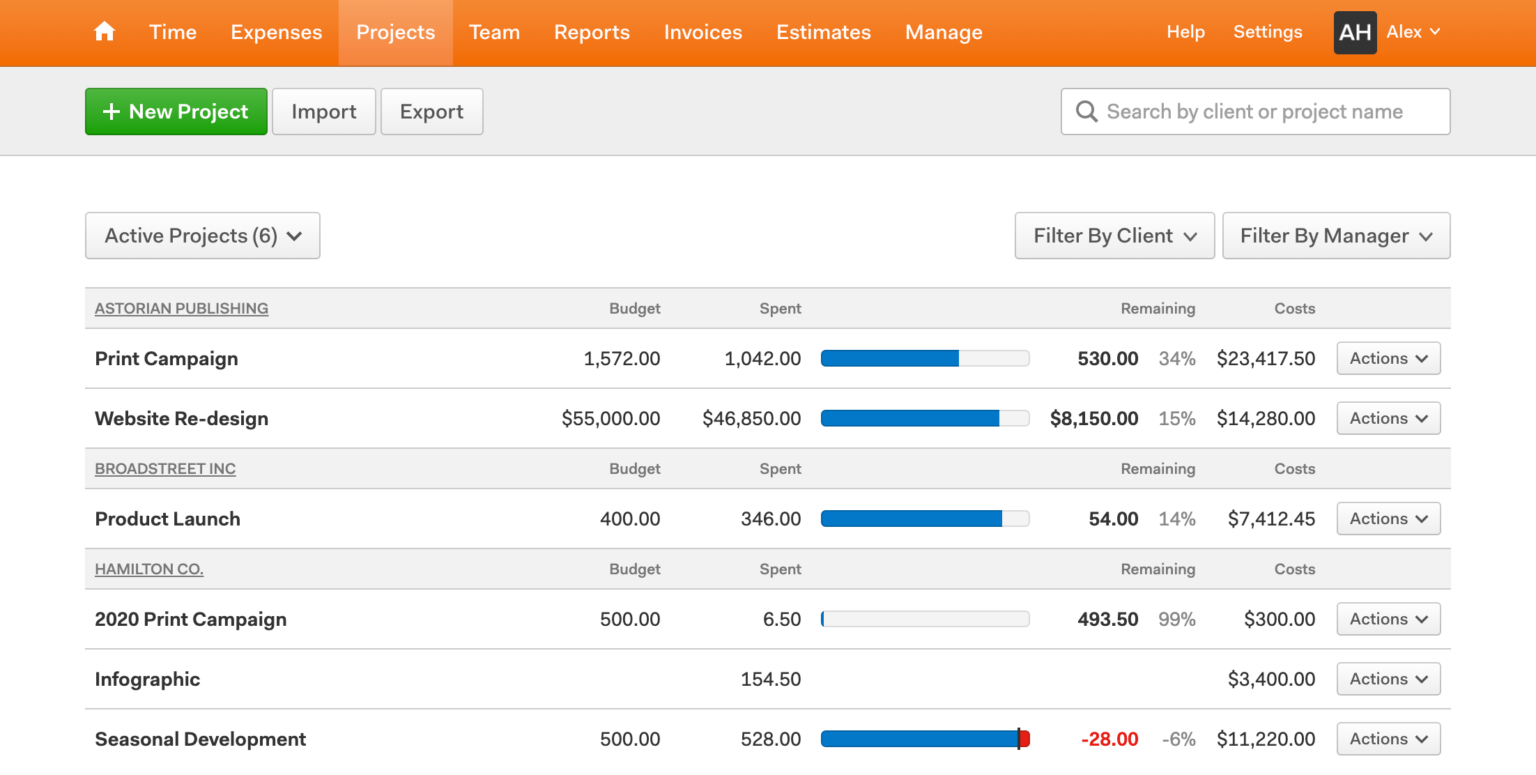Screen dimensions: 1536x775
Task: Click the Export button
Action: [x=431, y=111]
